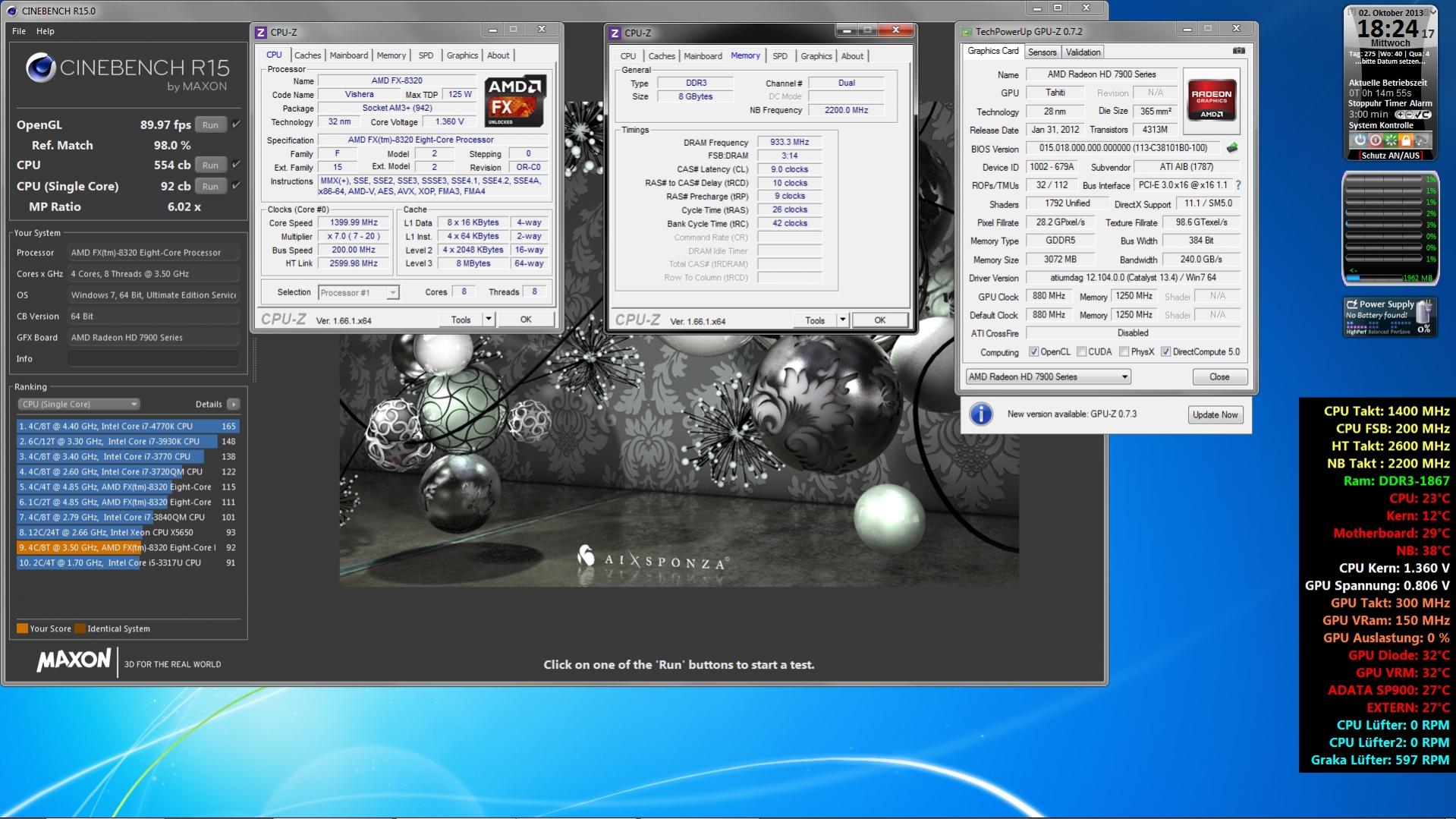This screenshot has width=1456, height=819.
Task: Run the OpenGL benchmark test
Action: pos(210,125)
